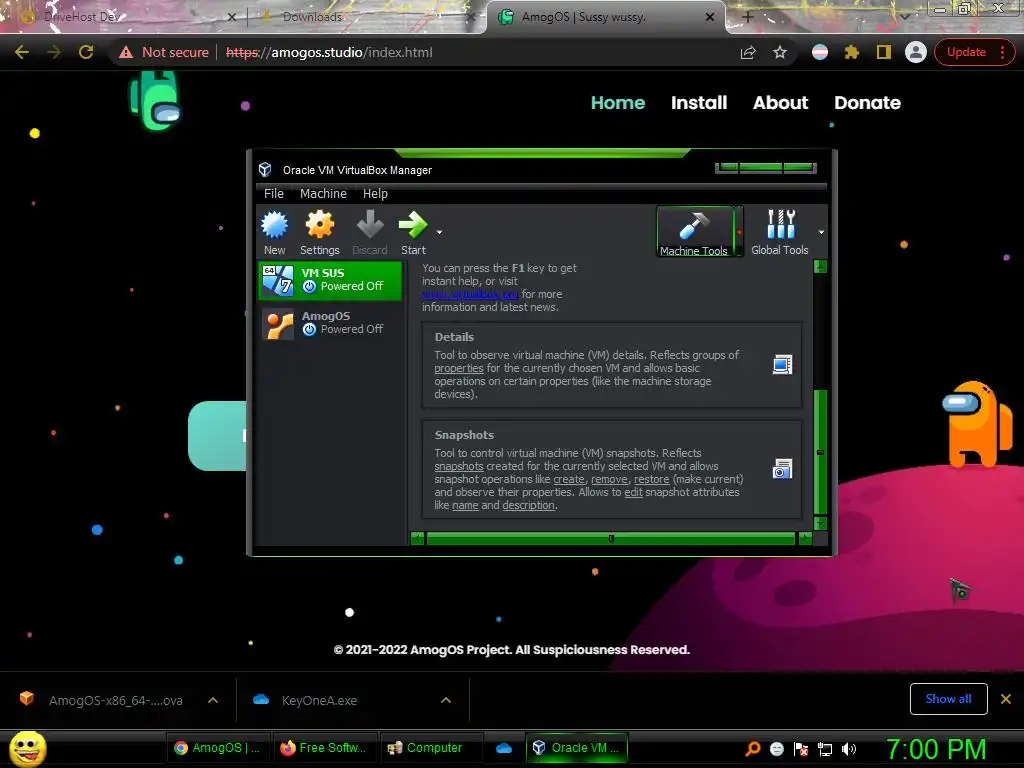Open the Help menu in VirtualBox
1024x768 pixels.
376,194
